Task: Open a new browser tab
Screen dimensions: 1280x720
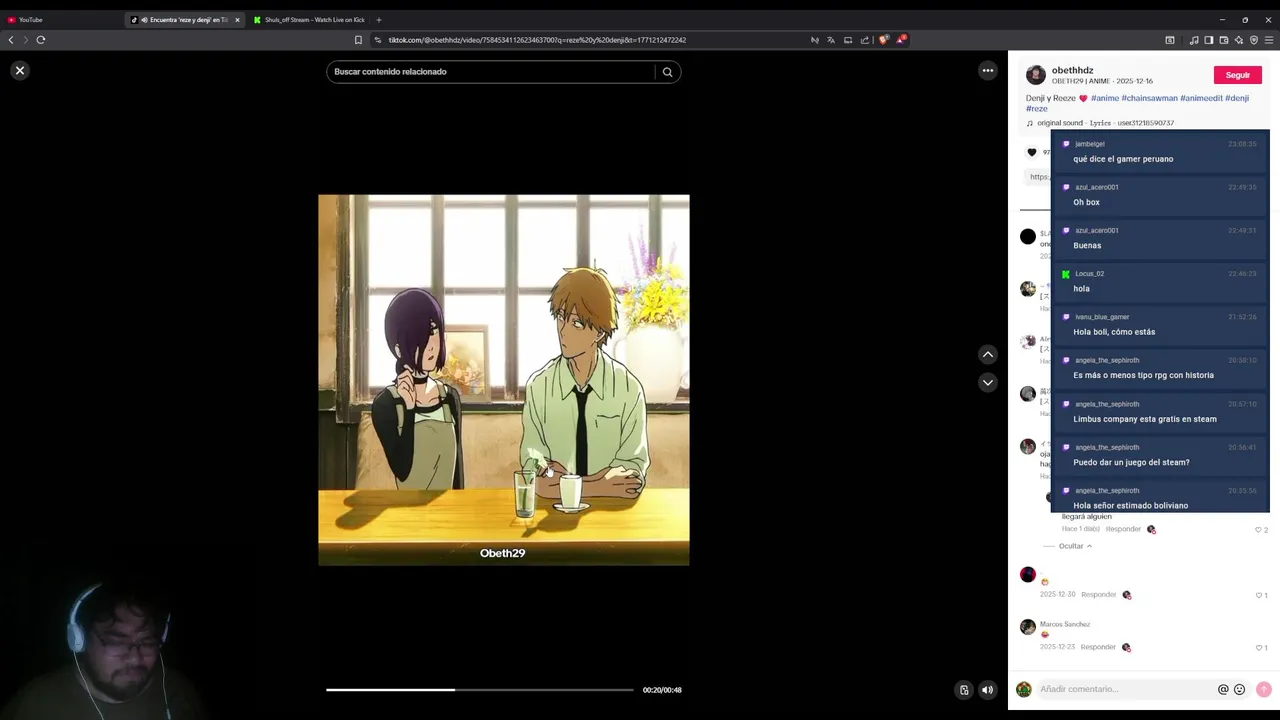Action: click(378, 20)
